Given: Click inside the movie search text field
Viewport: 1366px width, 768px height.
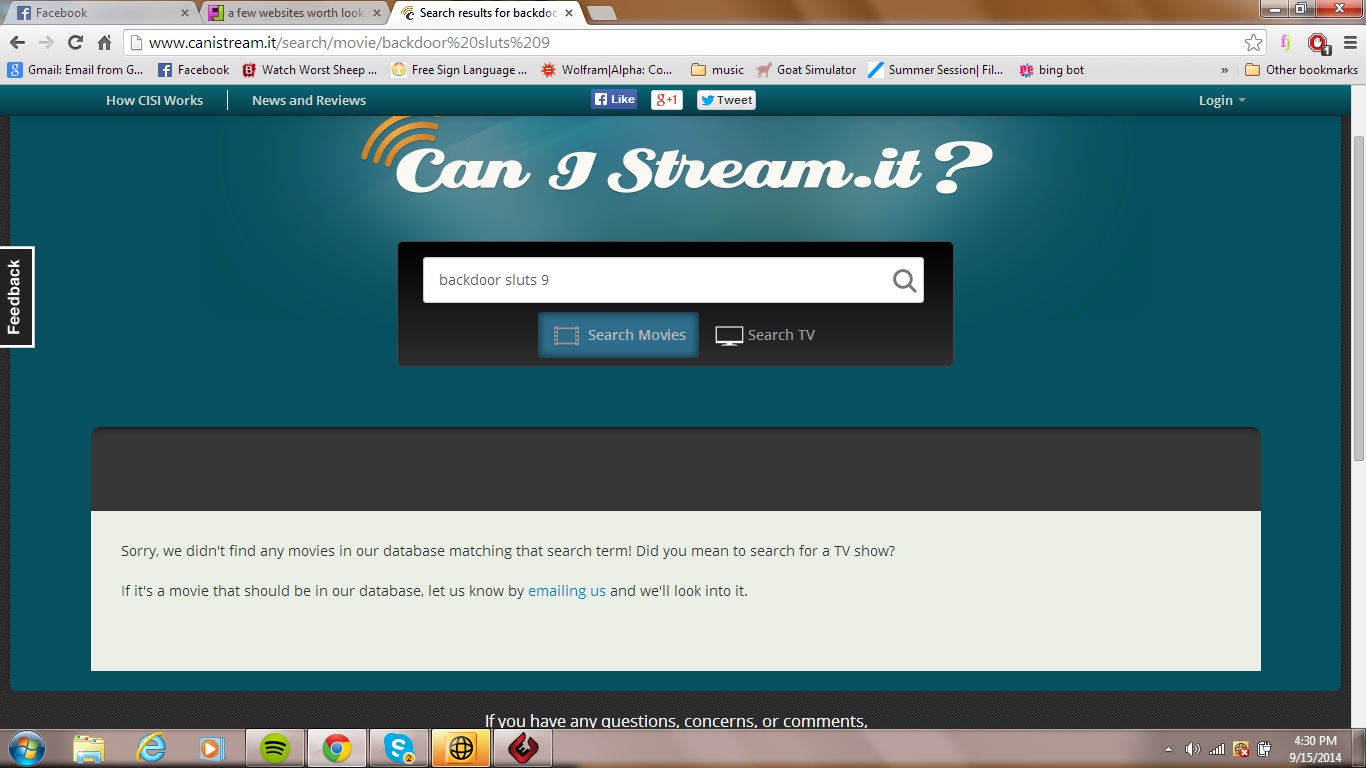Looking at the screenshot, I should (655, 281).
